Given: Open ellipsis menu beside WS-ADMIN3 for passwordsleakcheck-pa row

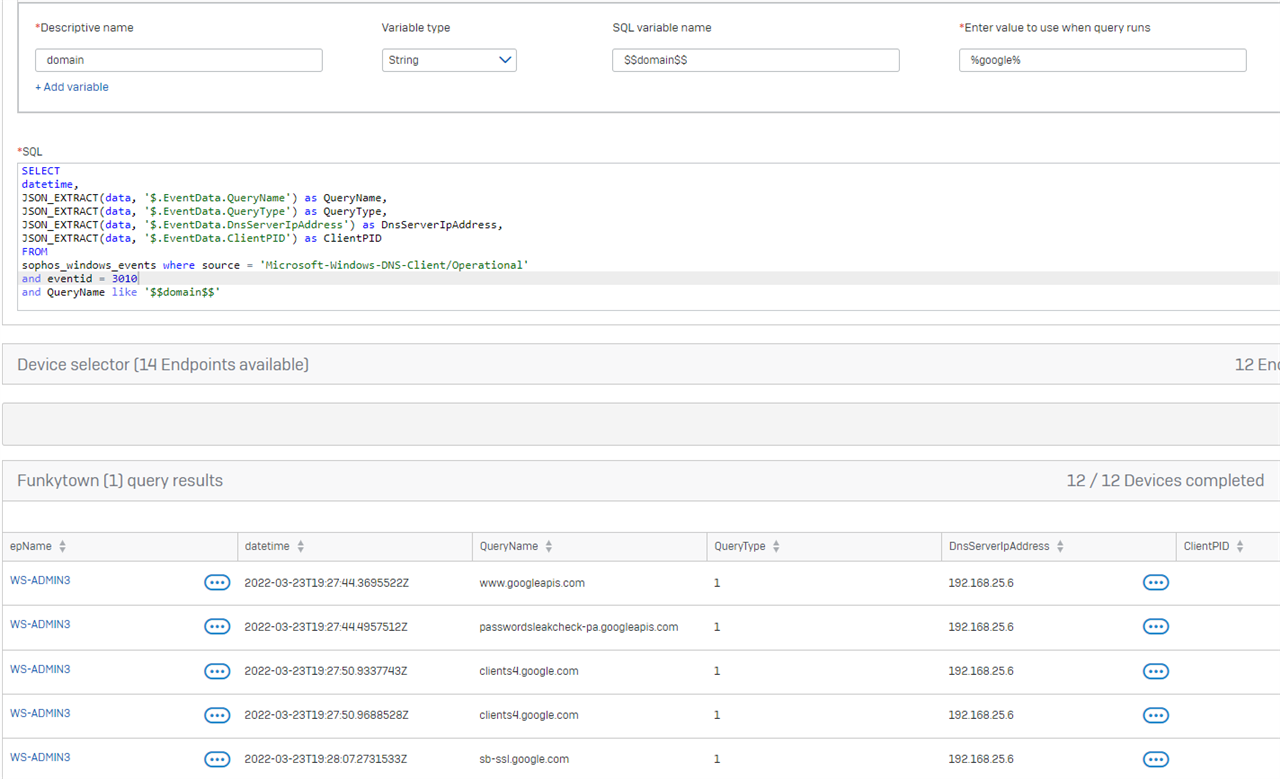Looking at the screenshot, I should (217, 627).
